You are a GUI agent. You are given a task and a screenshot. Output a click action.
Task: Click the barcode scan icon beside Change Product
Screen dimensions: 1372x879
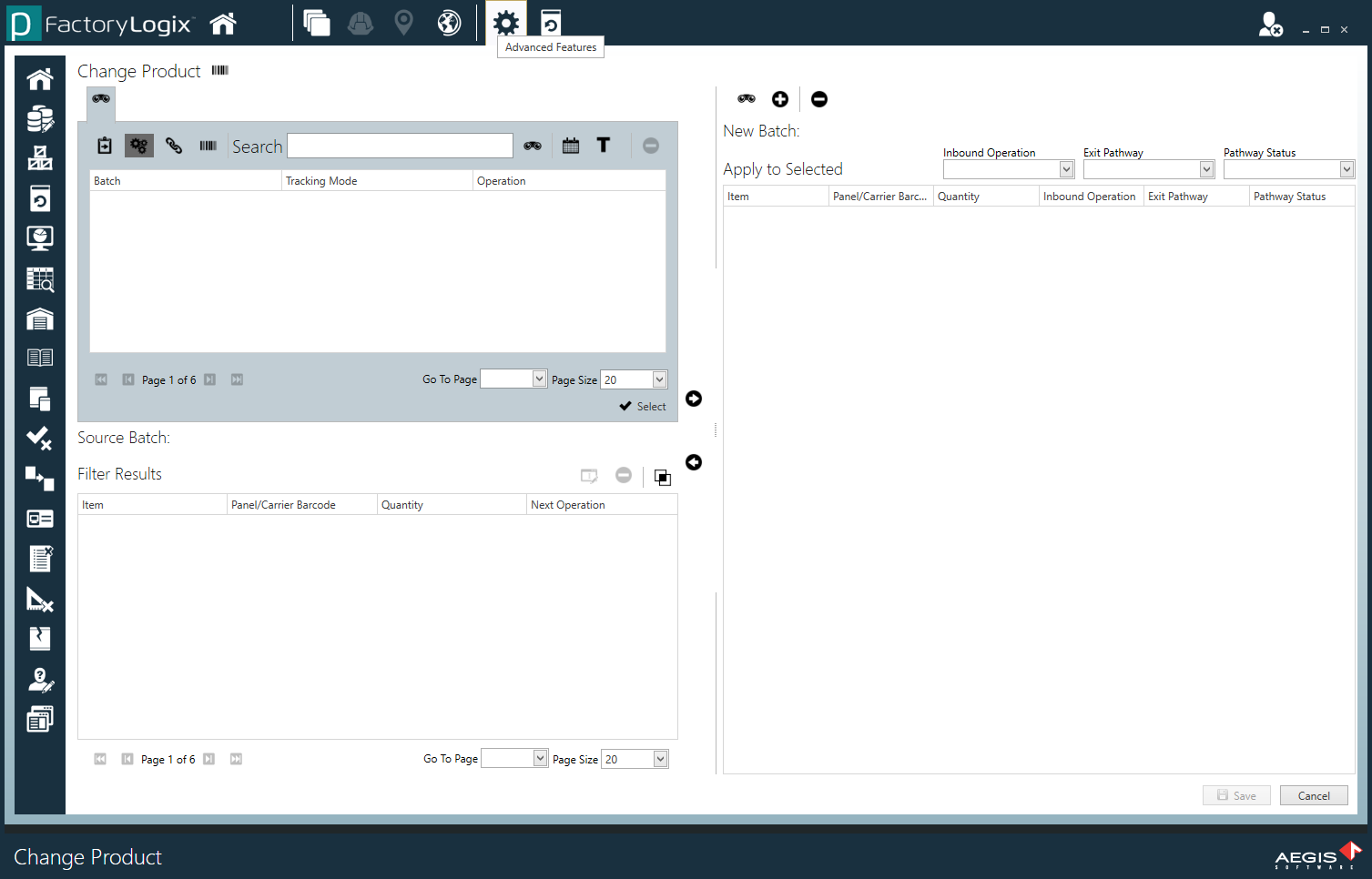coord(219,70)
